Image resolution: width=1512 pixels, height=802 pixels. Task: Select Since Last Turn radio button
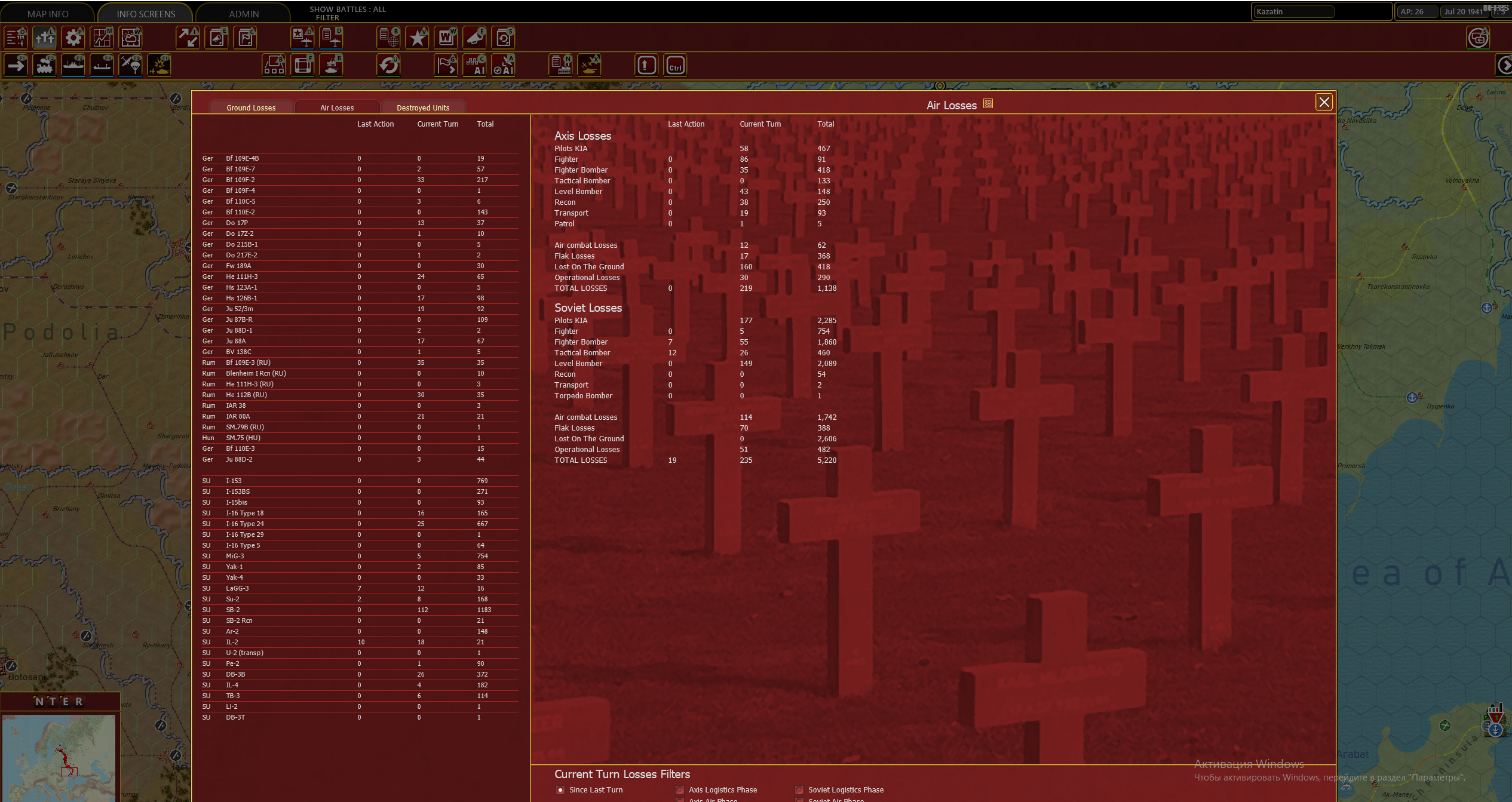click(x=560, y=790)
